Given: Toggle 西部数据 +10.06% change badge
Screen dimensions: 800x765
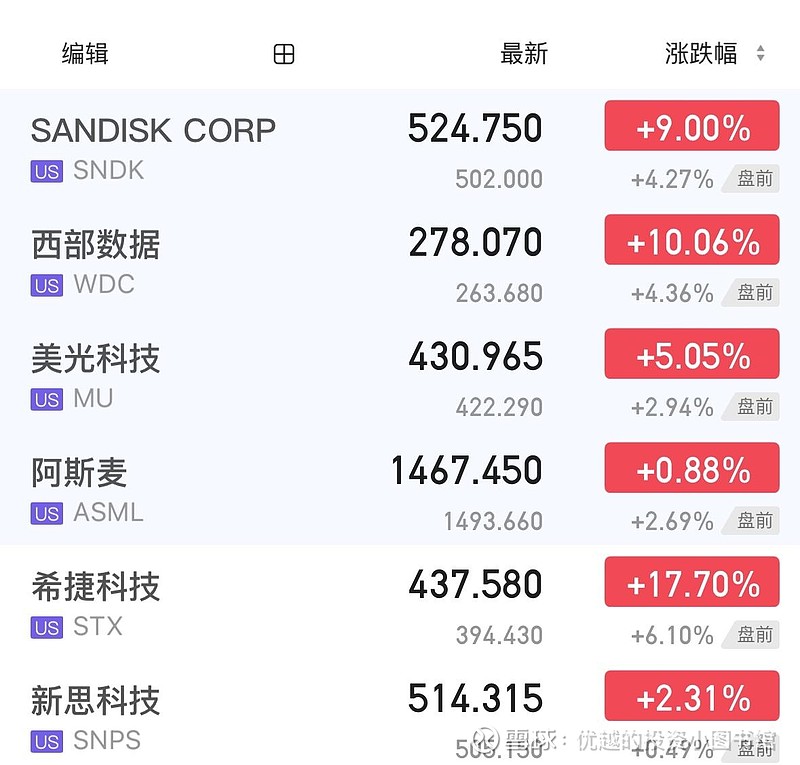Looking at the screenshot, I should 692,241.
